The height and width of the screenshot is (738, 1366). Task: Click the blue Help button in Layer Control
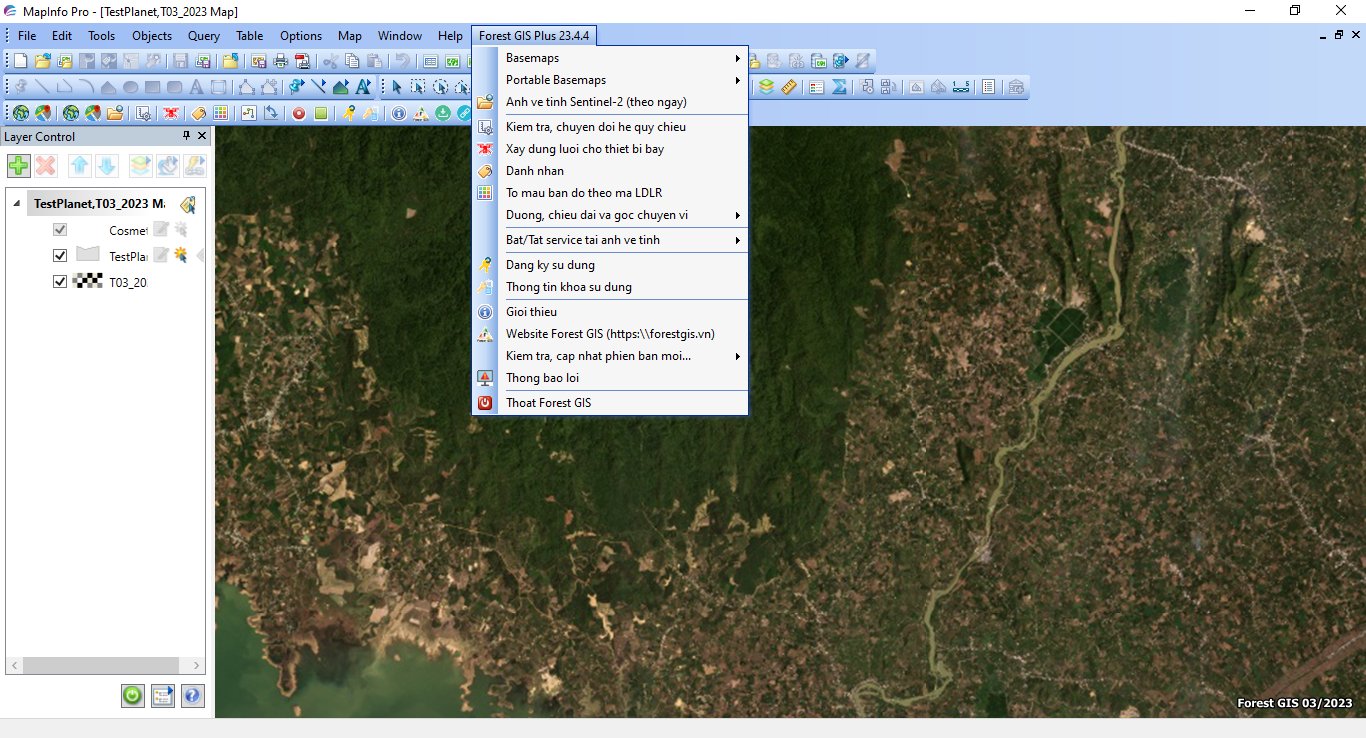[x=192, y=696]
